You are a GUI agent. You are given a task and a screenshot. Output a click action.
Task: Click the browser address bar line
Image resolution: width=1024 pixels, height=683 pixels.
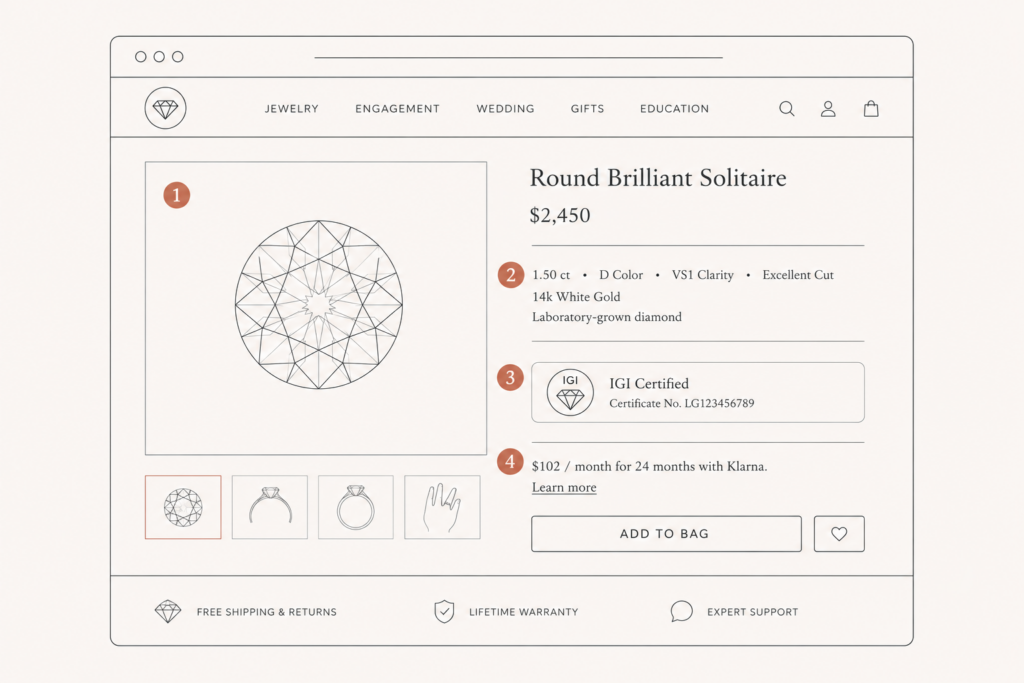point(519,57)
